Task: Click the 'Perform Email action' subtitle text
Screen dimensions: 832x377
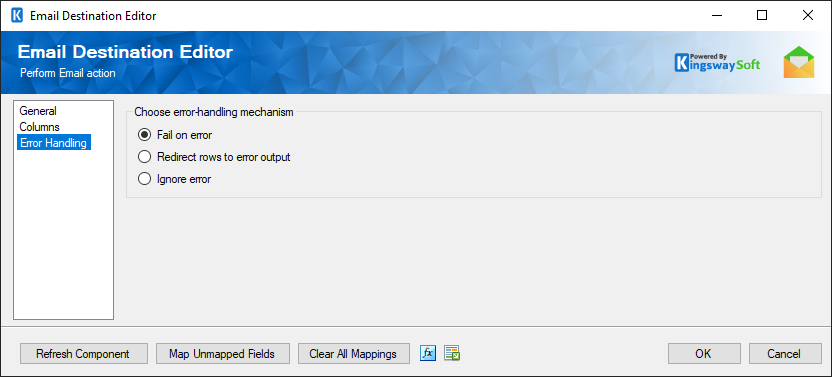Action: [x=68, y=73]
